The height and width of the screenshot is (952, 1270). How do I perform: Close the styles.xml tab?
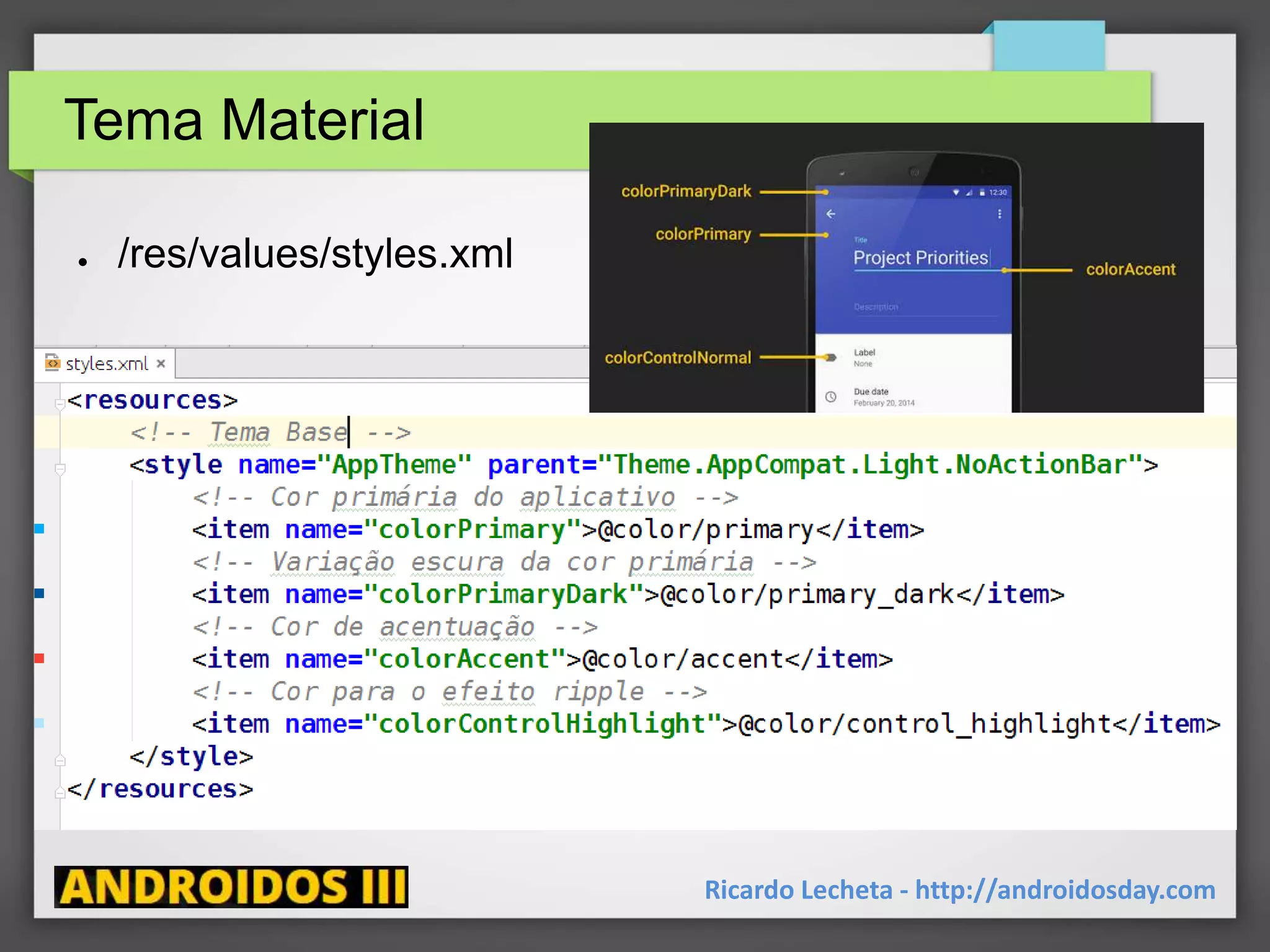point(161,364)
